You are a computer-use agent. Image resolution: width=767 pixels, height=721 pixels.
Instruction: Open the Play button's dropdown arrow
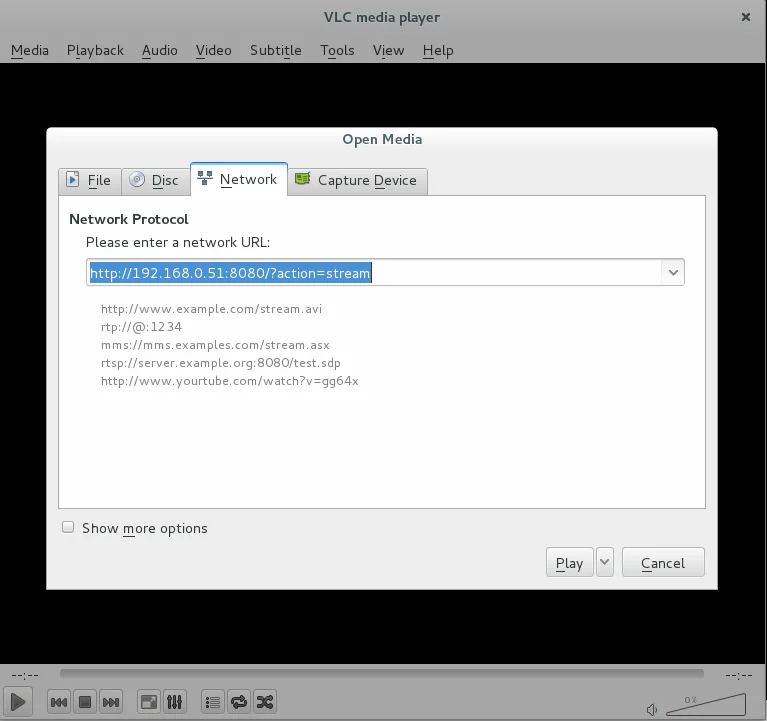click(605, 562)
